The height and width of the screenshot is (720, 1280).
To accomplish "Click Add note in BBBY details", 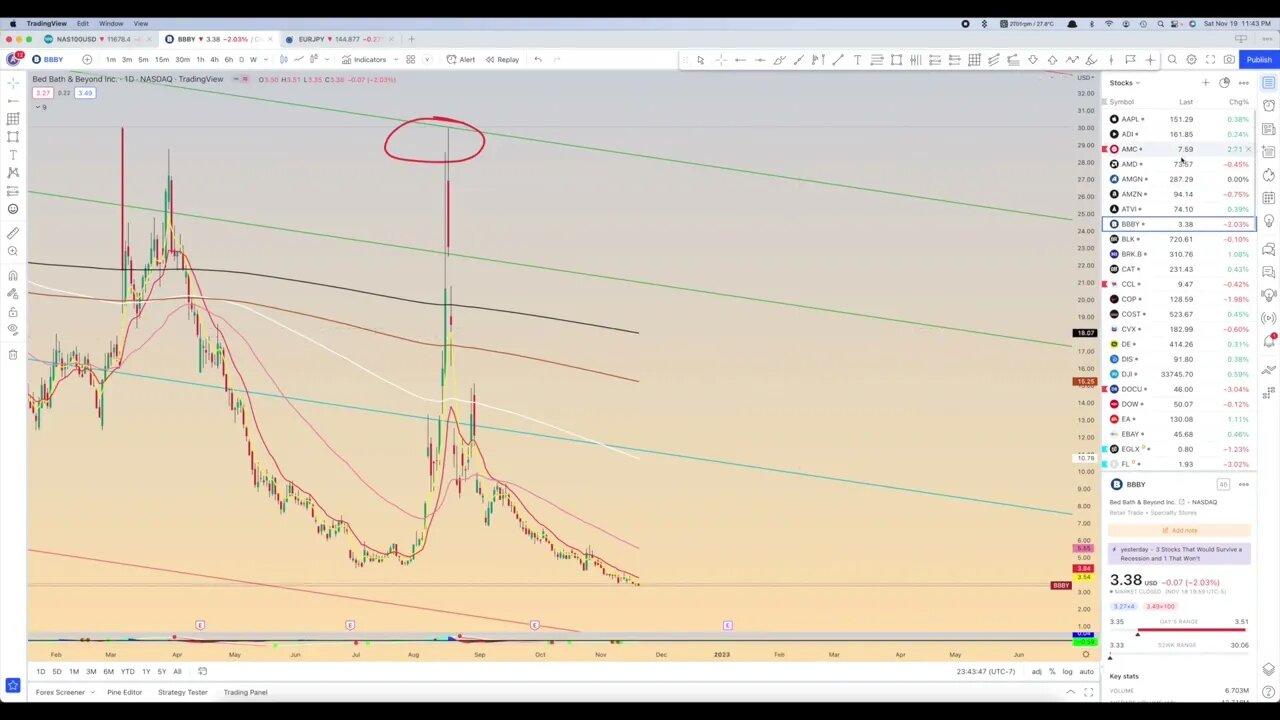I will (1180, 531).
